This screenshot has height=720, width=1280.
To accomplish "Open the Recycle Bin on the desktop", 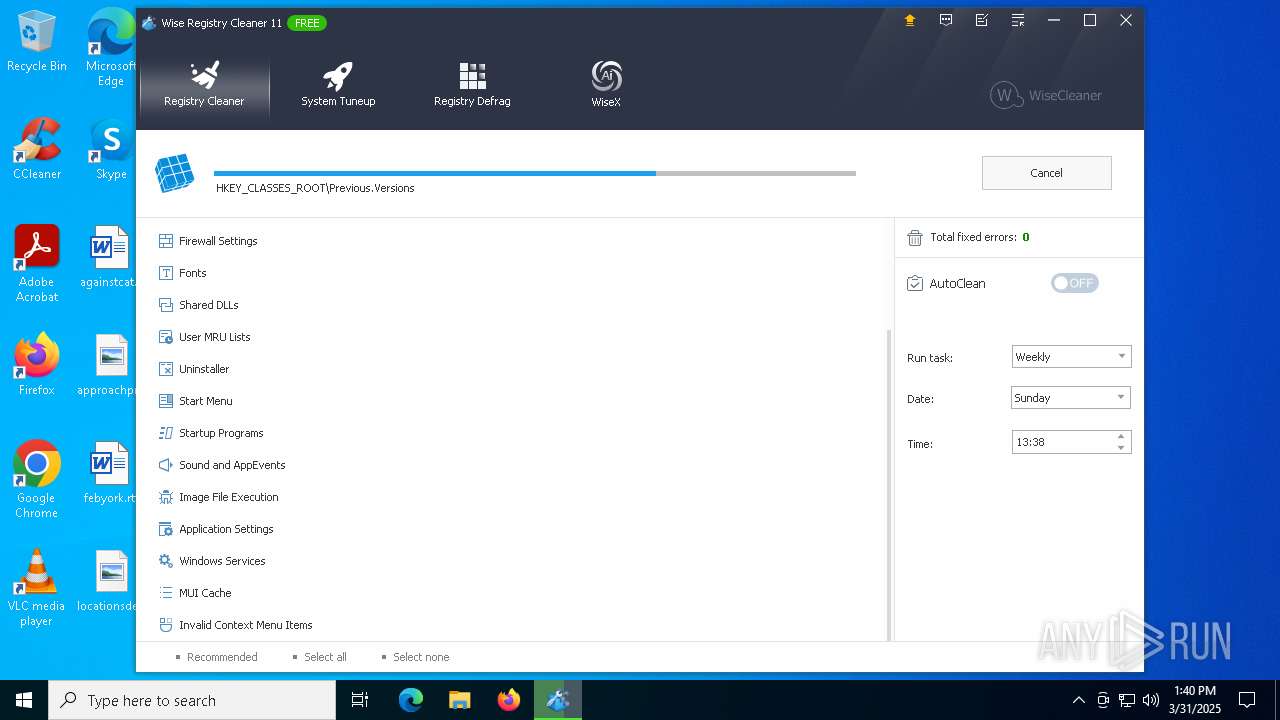I will click(x=37, y=42).
